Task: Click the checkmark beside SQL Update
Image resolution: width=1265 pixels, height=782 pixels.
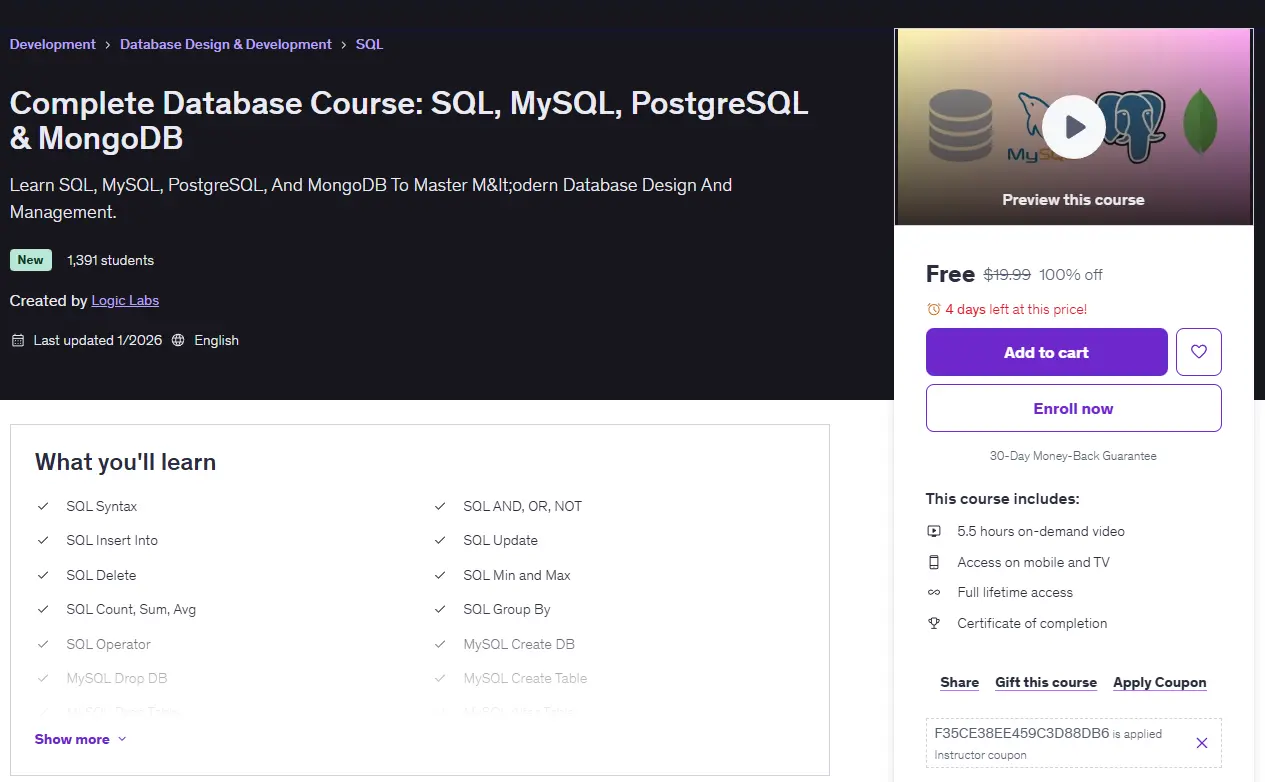Action: coord(440,540)
